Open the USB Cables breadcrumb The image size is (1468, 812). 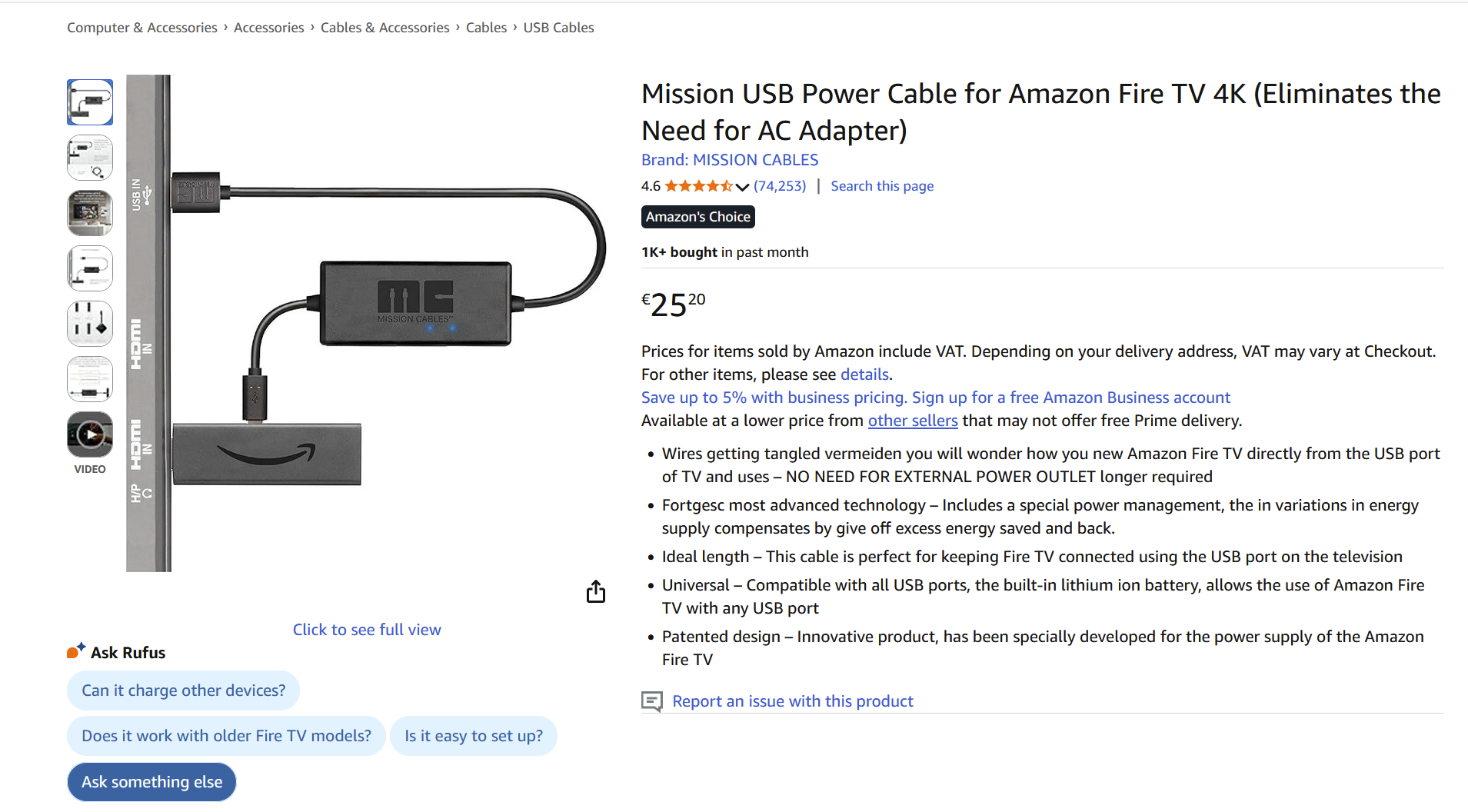click(x=558, y=28)
